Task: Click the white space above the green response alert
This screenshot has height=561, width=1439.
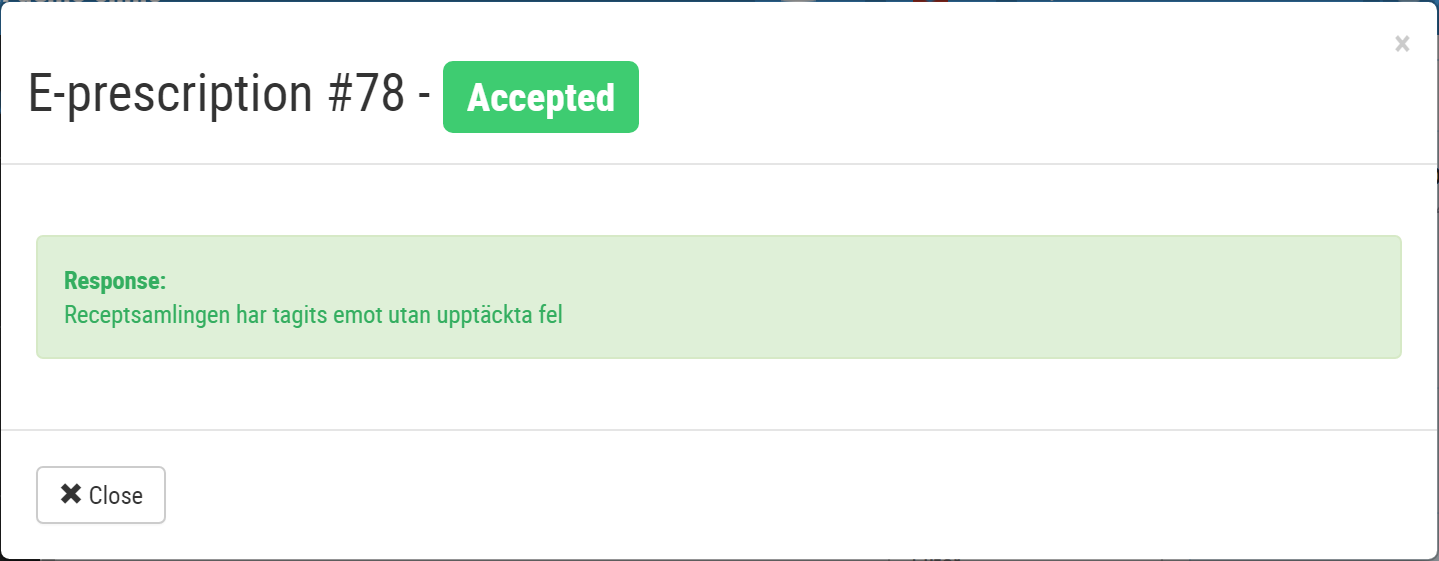Action: click(719, 200)
